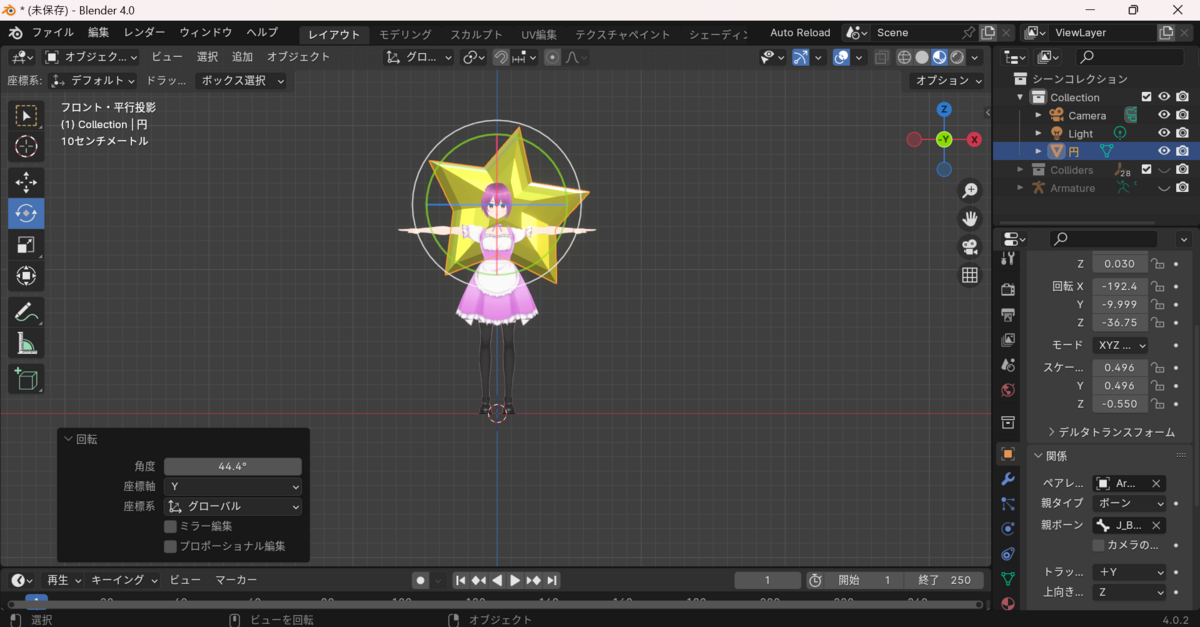1200x627 pixels.
Task: Select the Transform tool
Action: 26,276
